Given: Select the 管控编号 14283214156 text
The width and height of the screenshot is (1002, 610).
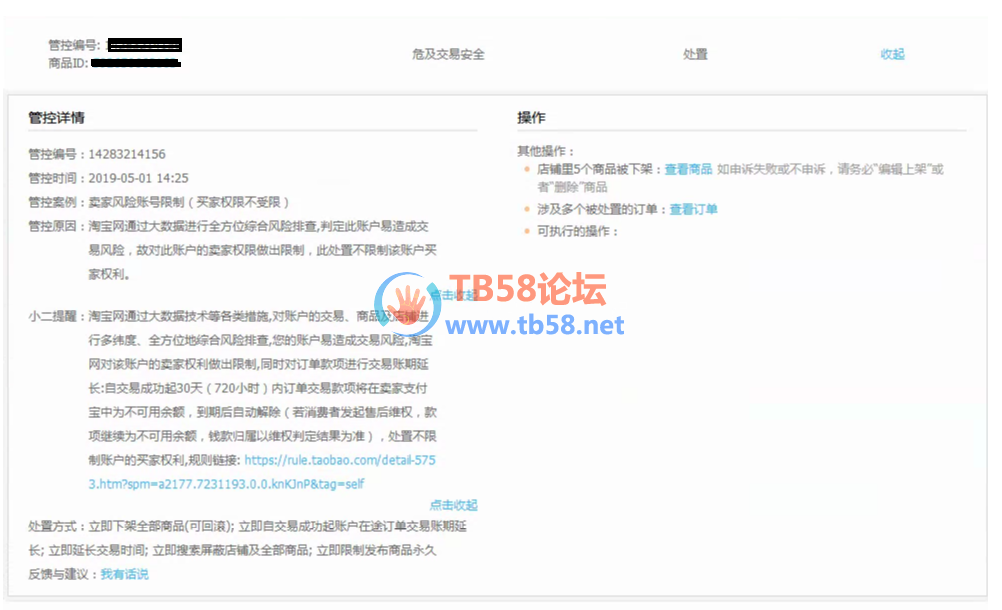Looking at the screenshot, I should [96, 154].
